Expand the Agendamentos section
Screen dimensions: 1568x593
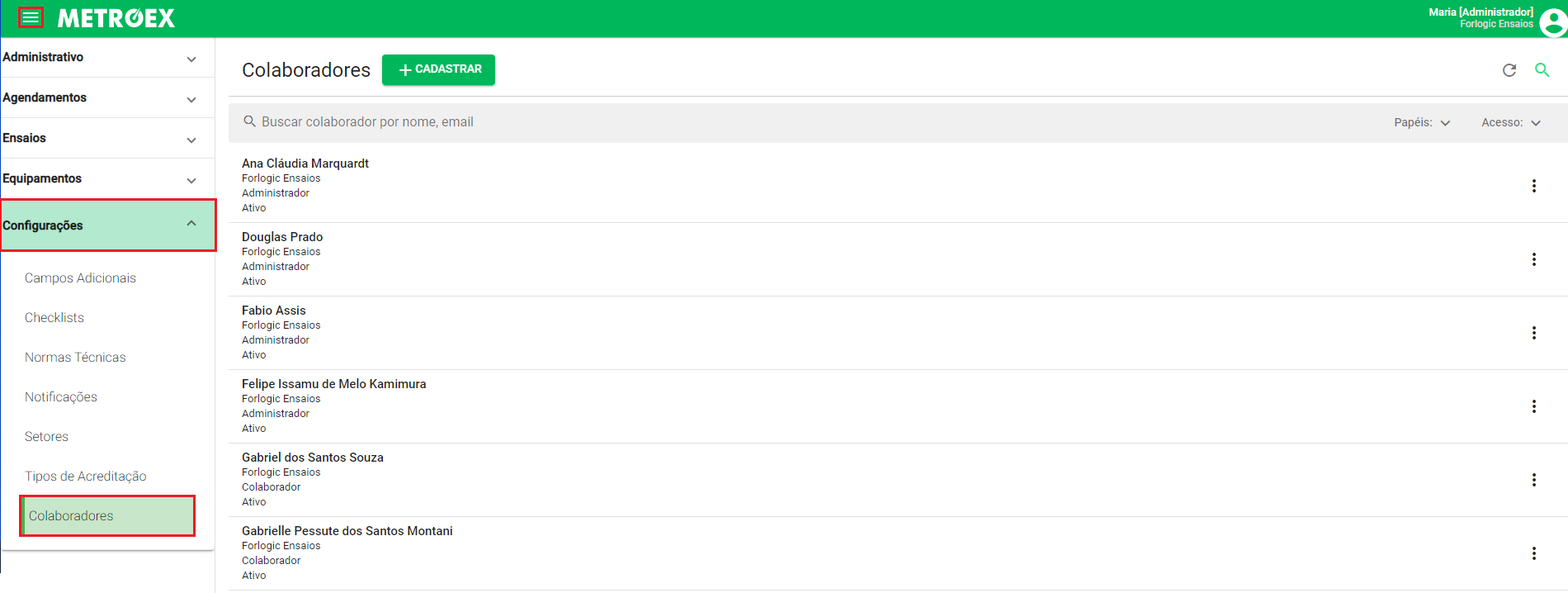(x=107, y=98)
